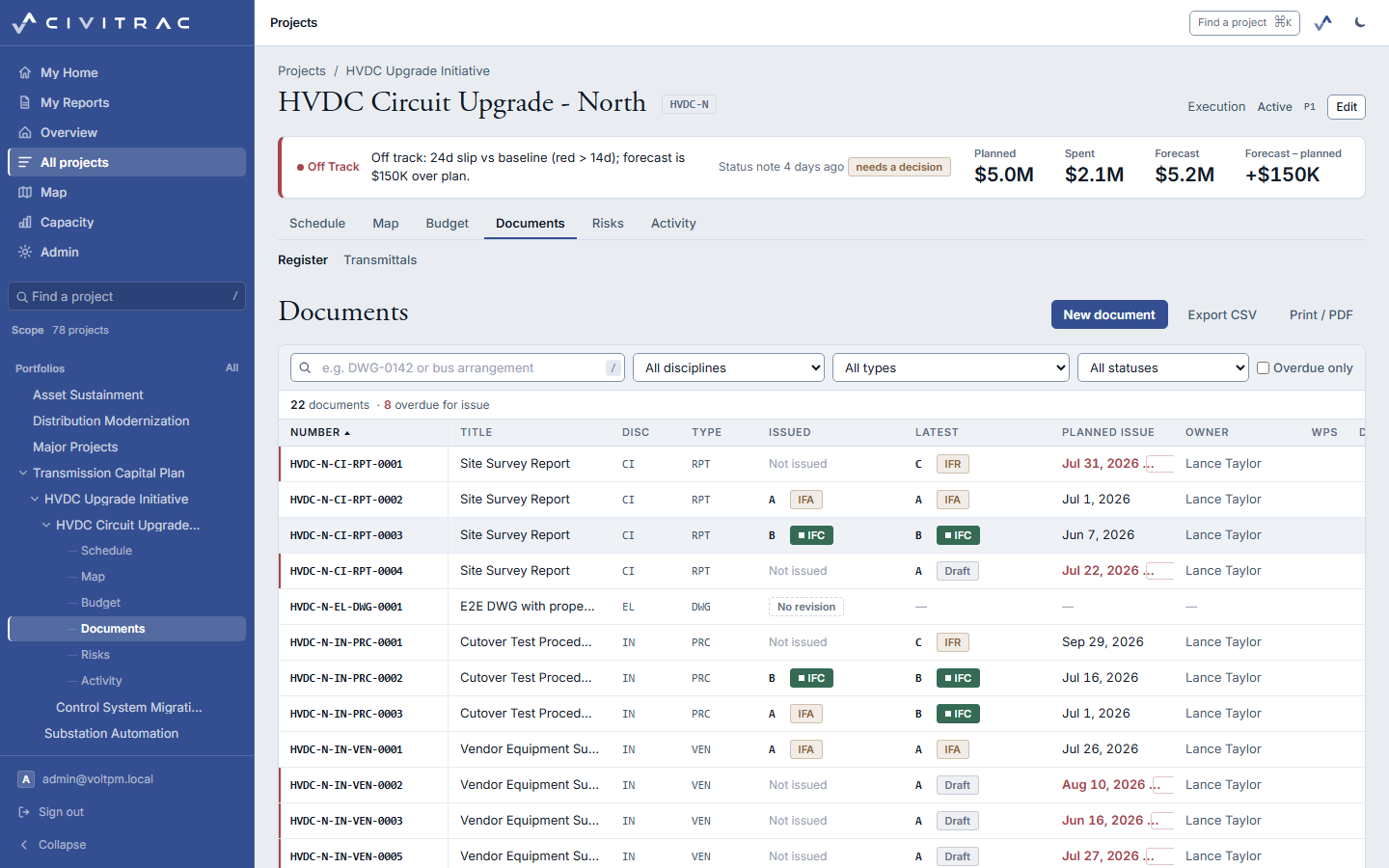The height and width of the screenshot is (868, 1389).
Task: Click the Sign out arrow icon
Action: tap(24, 812)
